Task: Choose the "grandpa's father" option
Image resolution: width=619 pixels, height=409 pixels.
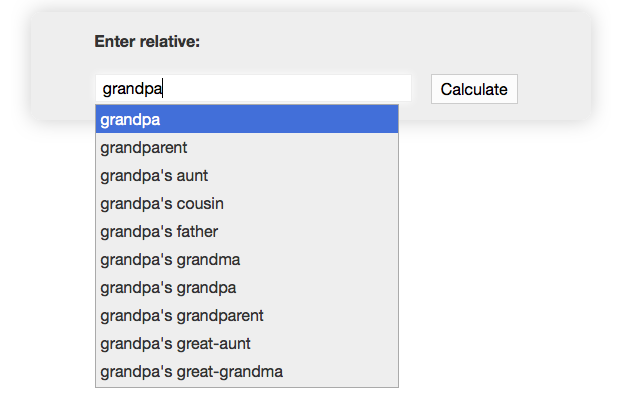Action: click(x=246, y=232)
